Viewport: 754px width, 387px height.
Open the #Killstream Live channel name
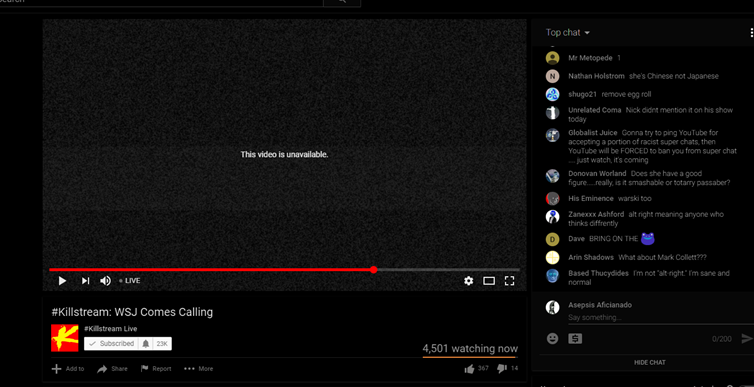(x=111, y=329)
